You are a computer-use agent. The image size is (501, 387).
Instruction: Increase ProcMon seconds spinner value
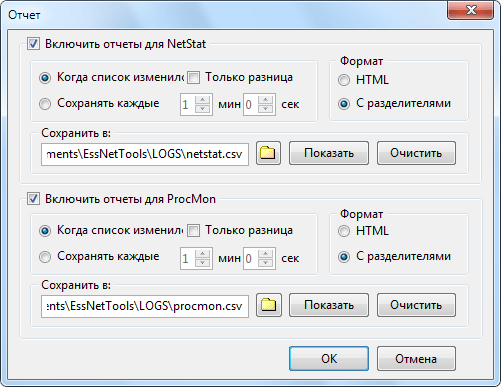(266, 253)
